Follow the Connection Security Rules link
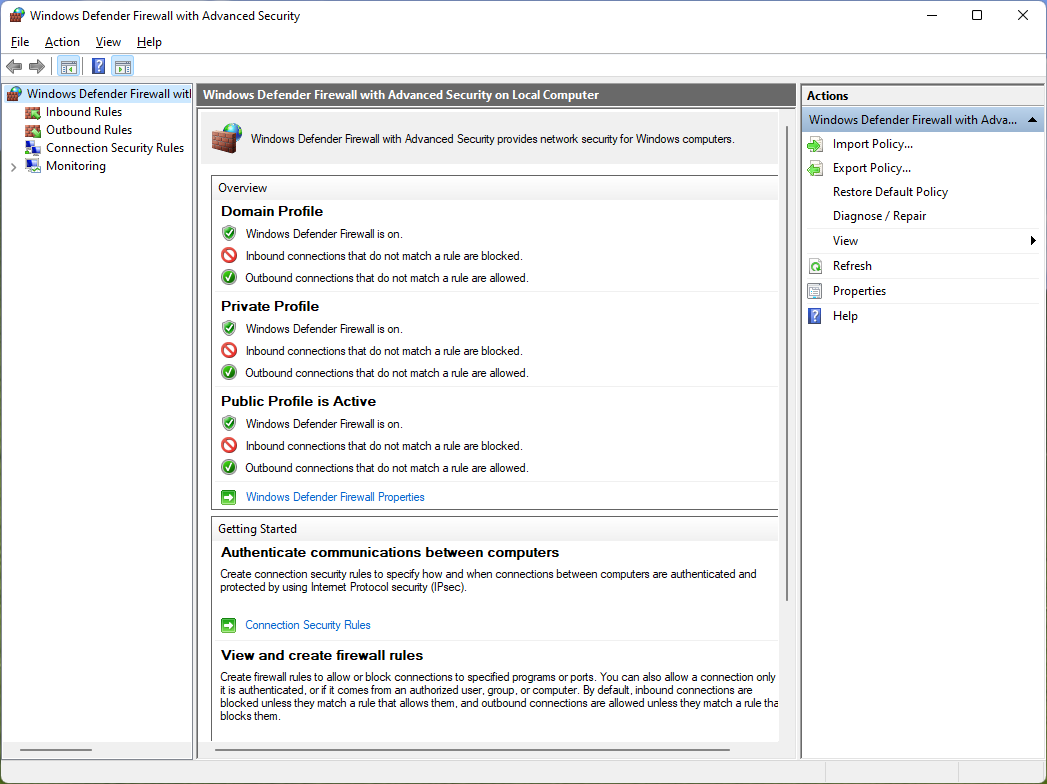This screenshot has height=784, width=1047. pyautogui.click(x=308, y=625)
